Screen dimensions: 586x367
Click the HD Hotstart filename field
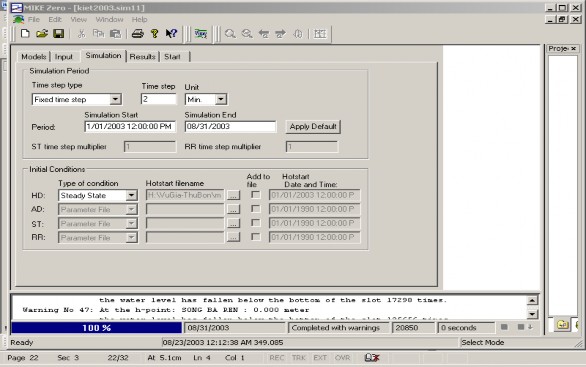(185, 195)
